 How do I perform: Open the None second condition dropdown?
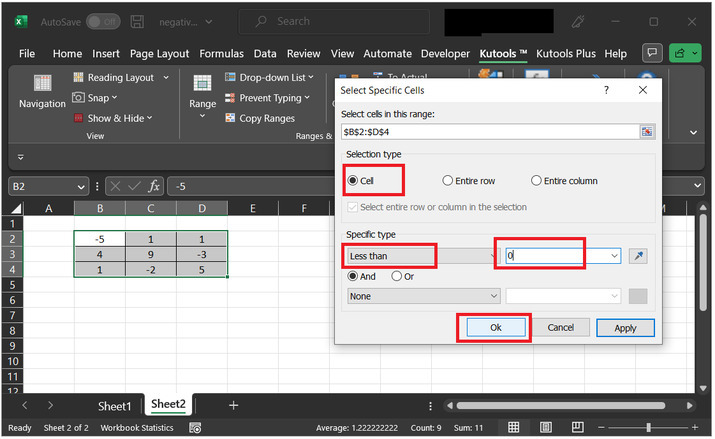coord(424,296)
